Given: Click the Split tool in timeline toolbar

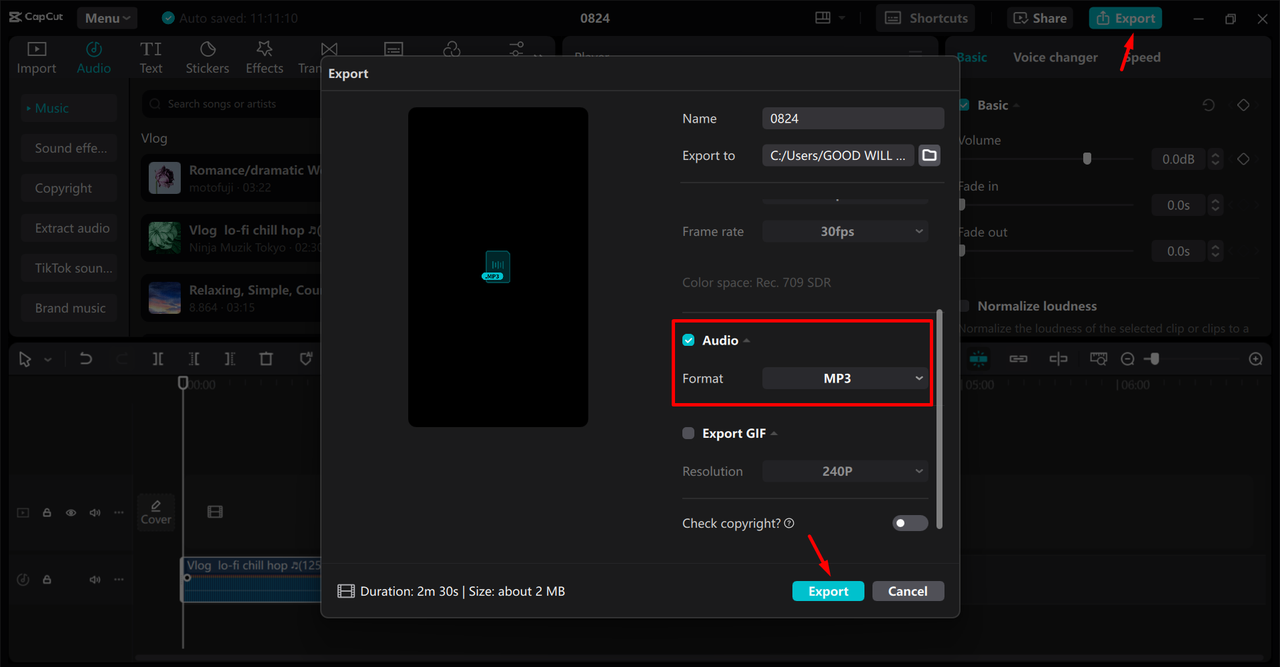Looking at the screenshot, I should coord(158,359).
